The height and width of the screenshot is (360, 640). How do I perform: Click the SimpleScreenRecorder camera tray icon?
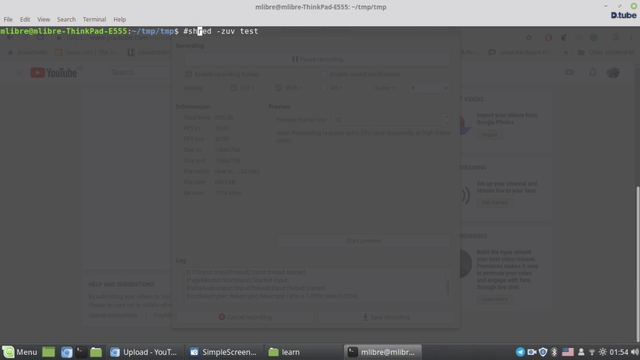[531, 352]
